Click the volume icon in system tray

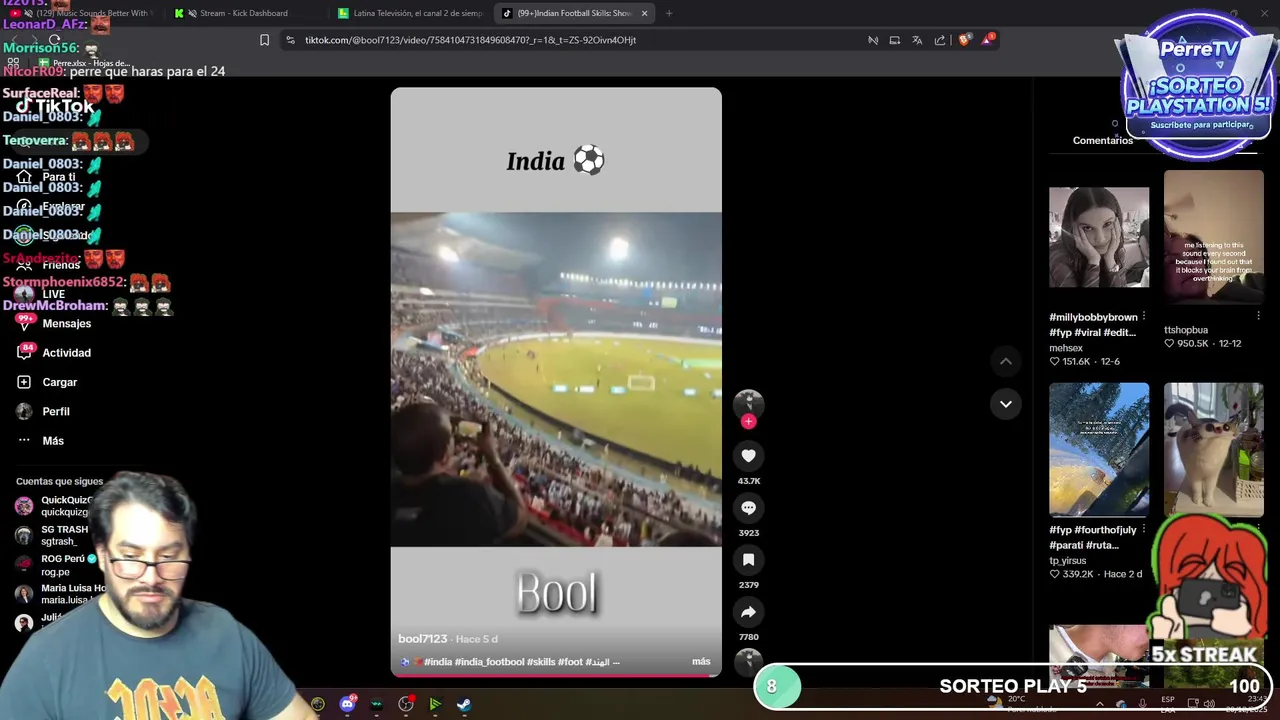1209,704
